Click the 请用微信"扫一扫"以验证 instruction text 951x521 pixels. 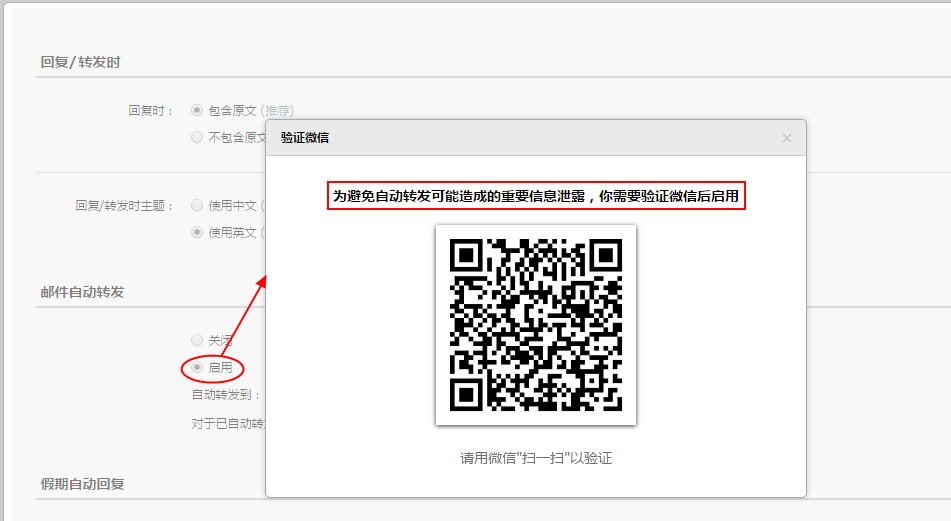[536, 458]
